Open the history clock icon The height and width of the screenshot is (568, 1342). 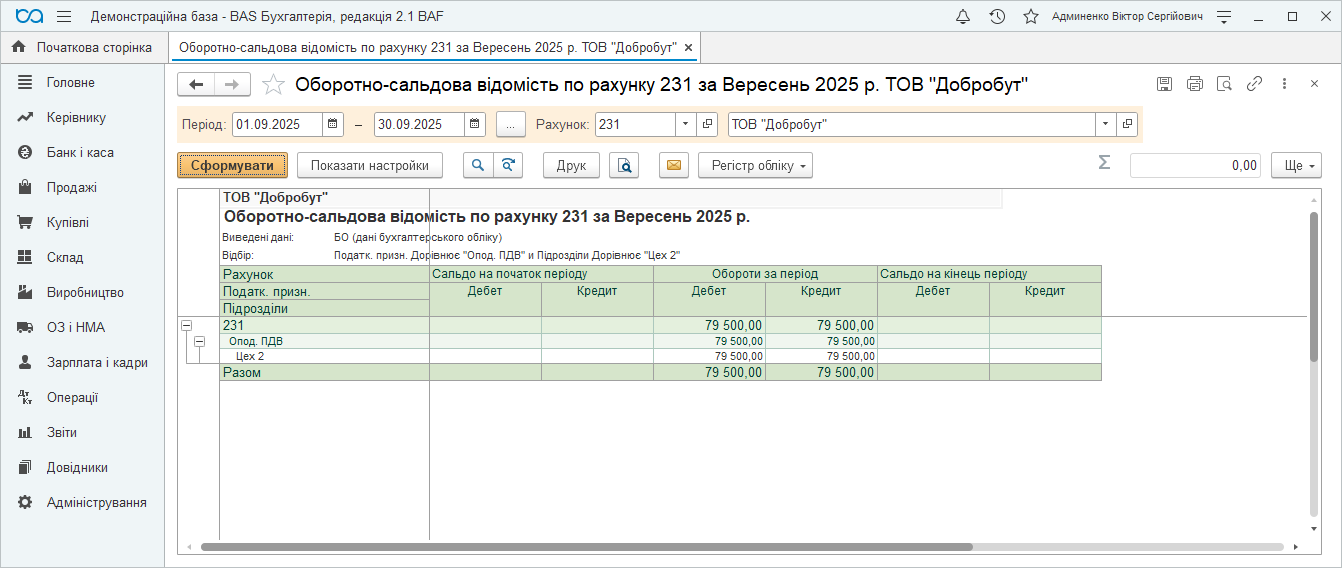(997, 17)
